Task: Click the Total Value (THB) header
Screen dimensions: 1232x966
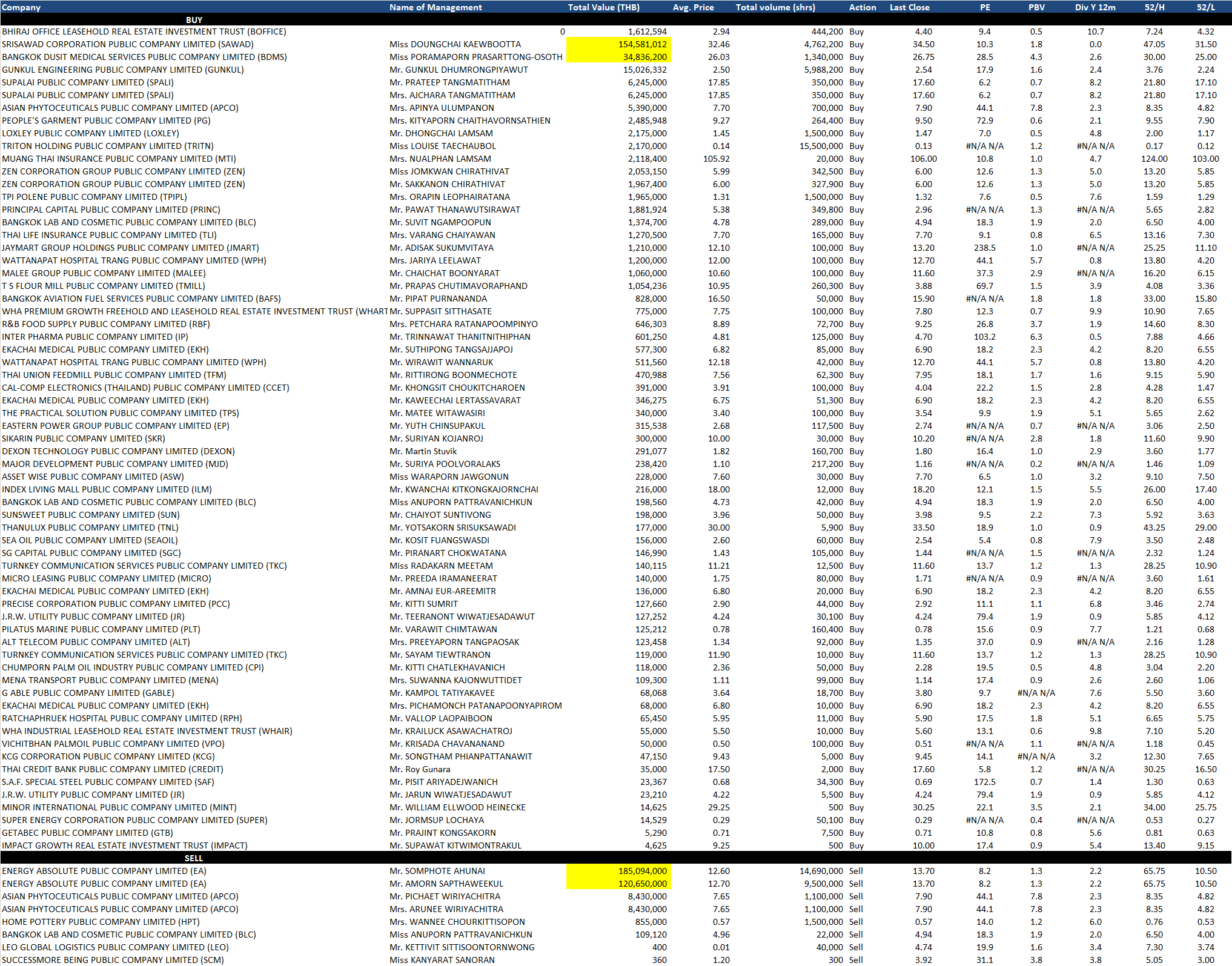Action: tap(603, 7)
